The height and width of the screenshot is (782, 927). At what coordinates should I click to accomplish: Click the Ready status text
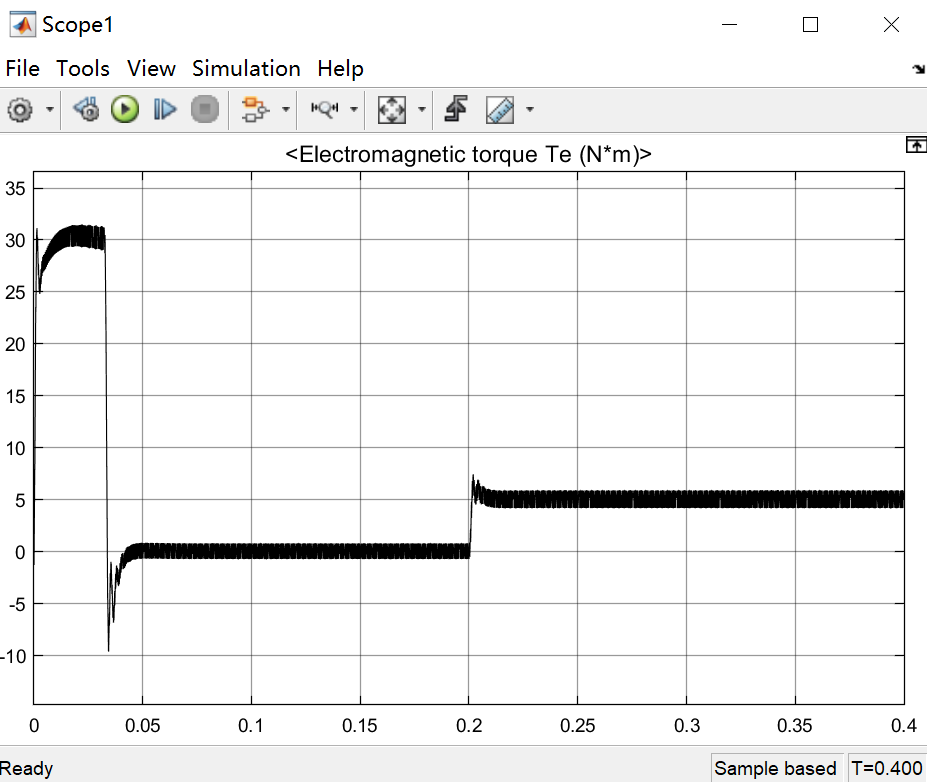[27, 768]
